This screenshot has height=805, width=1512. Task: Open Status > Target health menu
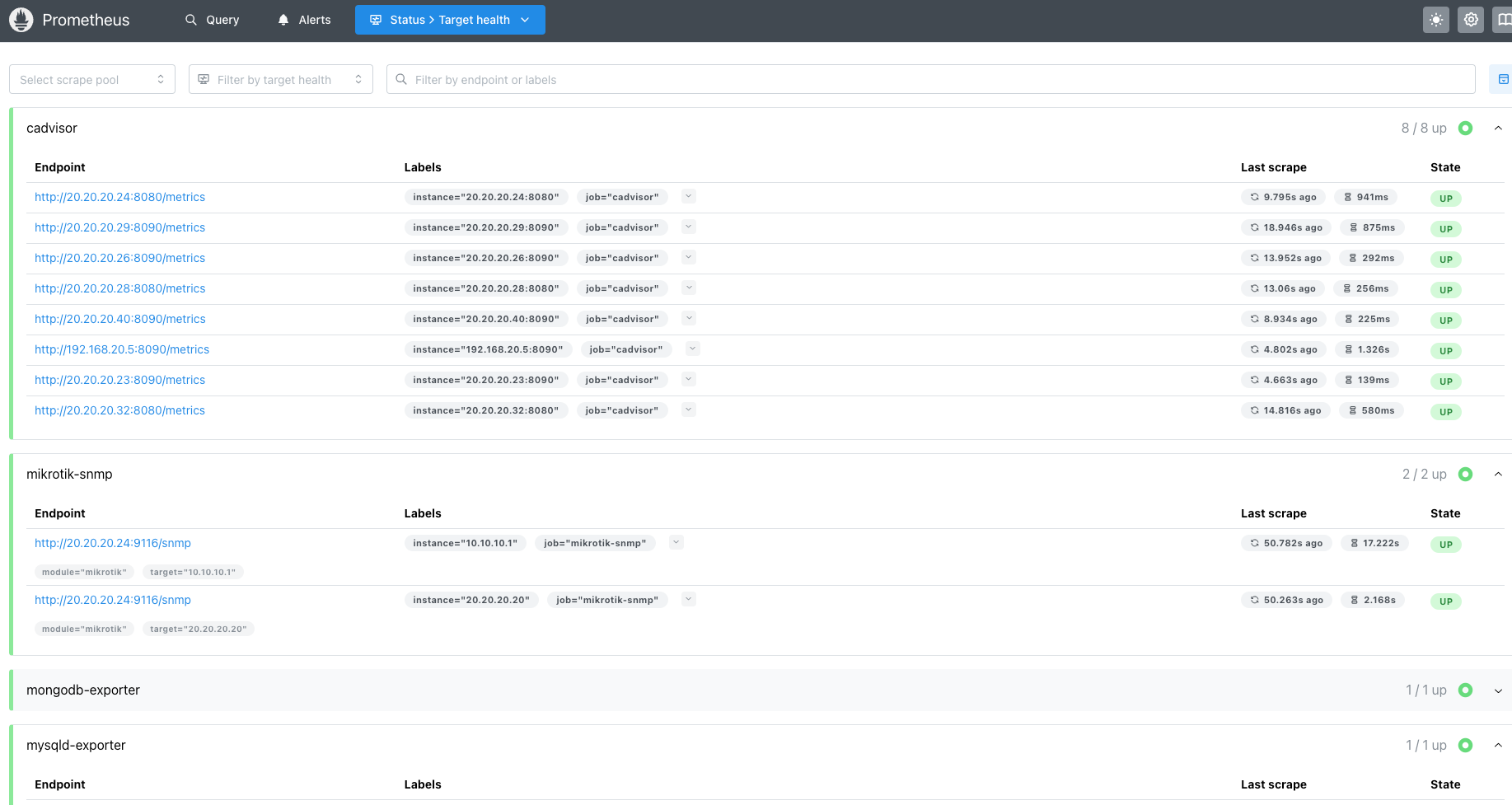point(450,20)
